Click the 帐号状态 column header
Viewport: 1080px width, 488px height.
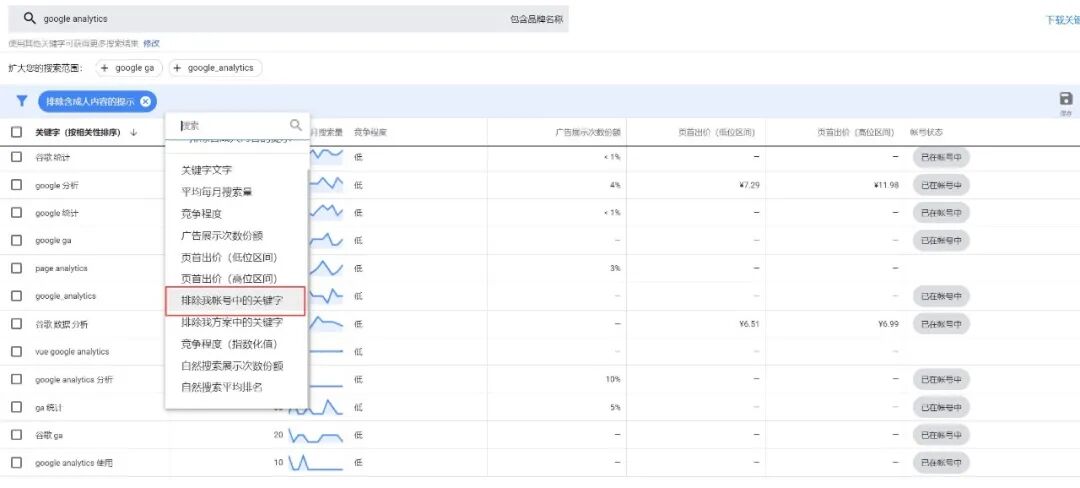pos(926,132)
